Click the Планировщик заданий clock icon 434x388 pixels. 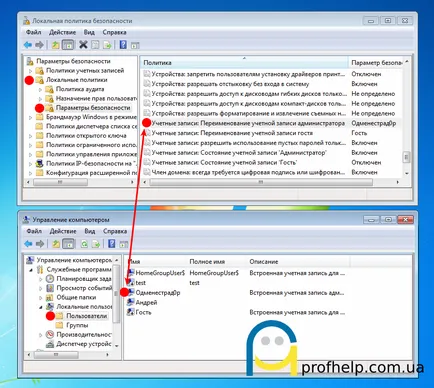(x=50, y=278)
